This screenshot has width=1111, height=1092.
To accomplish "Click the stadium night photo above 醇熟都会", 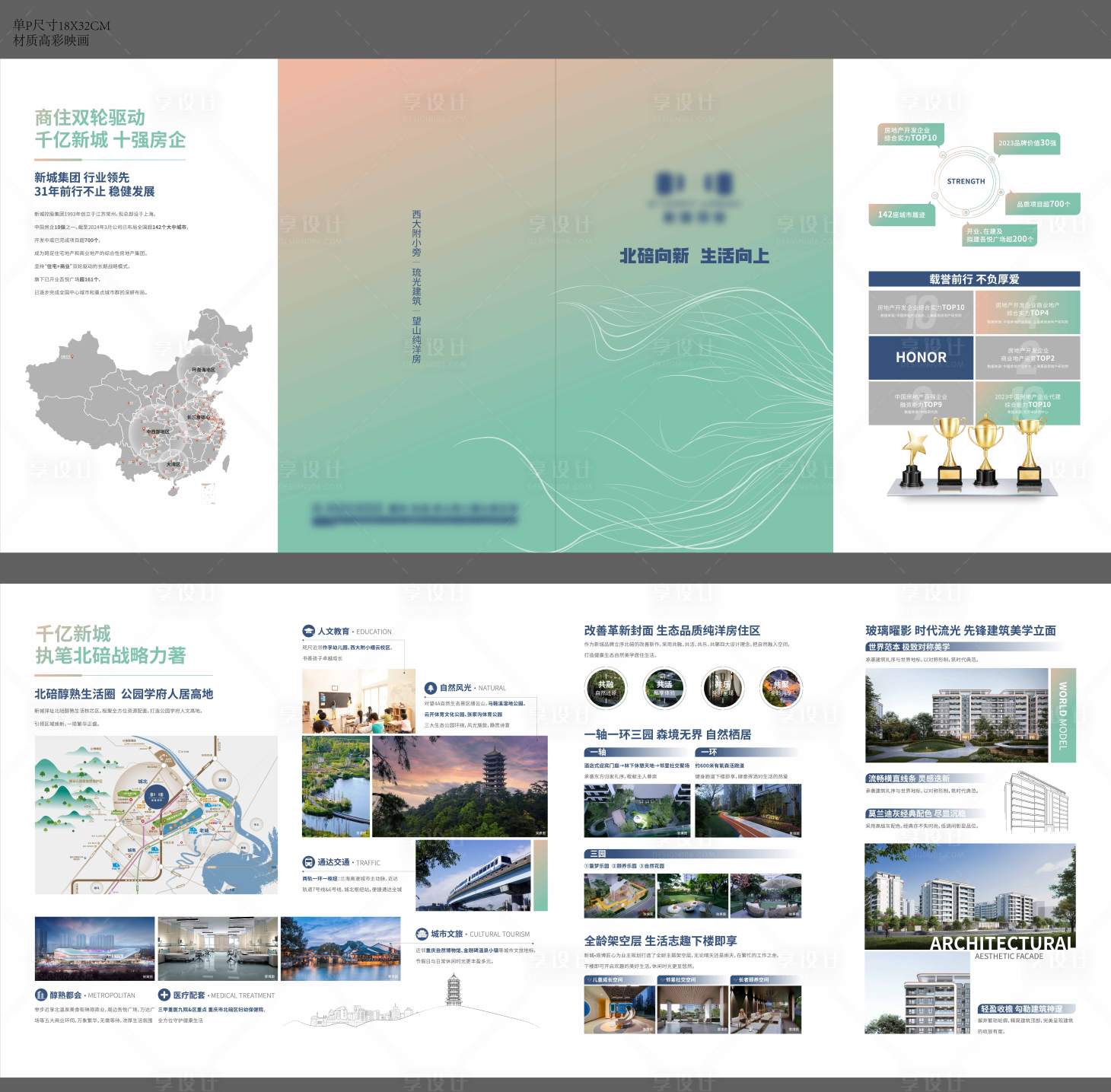I will click(x=94, y=949).
